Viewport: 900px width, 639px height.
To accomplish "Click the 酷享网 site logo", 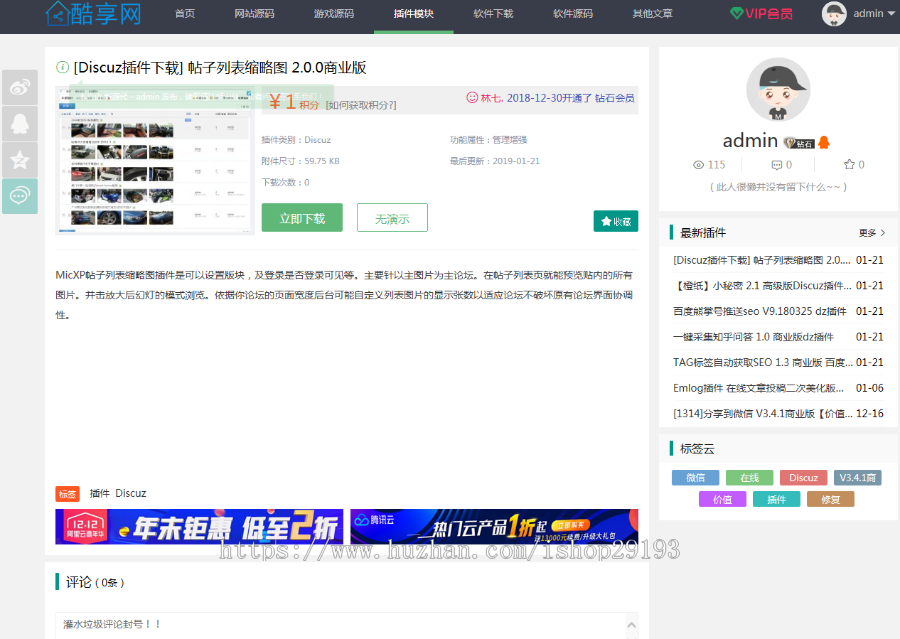I will point(92,15).
